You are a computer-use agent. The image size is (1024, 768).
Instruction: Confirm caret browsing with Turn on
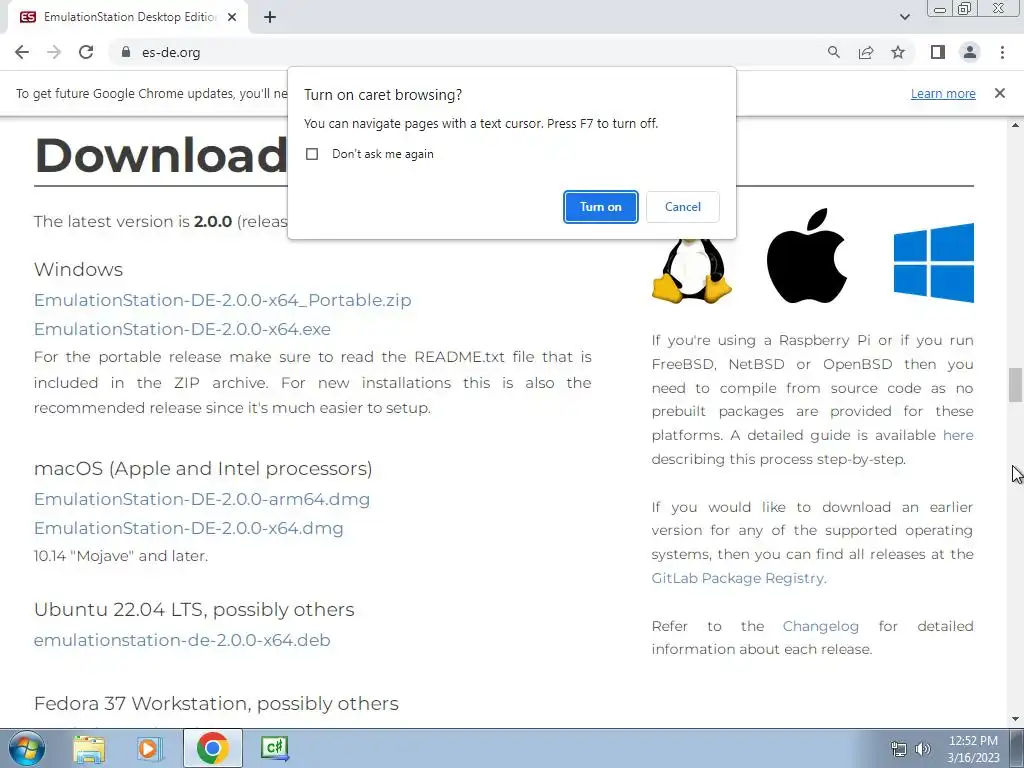(600, 207)
